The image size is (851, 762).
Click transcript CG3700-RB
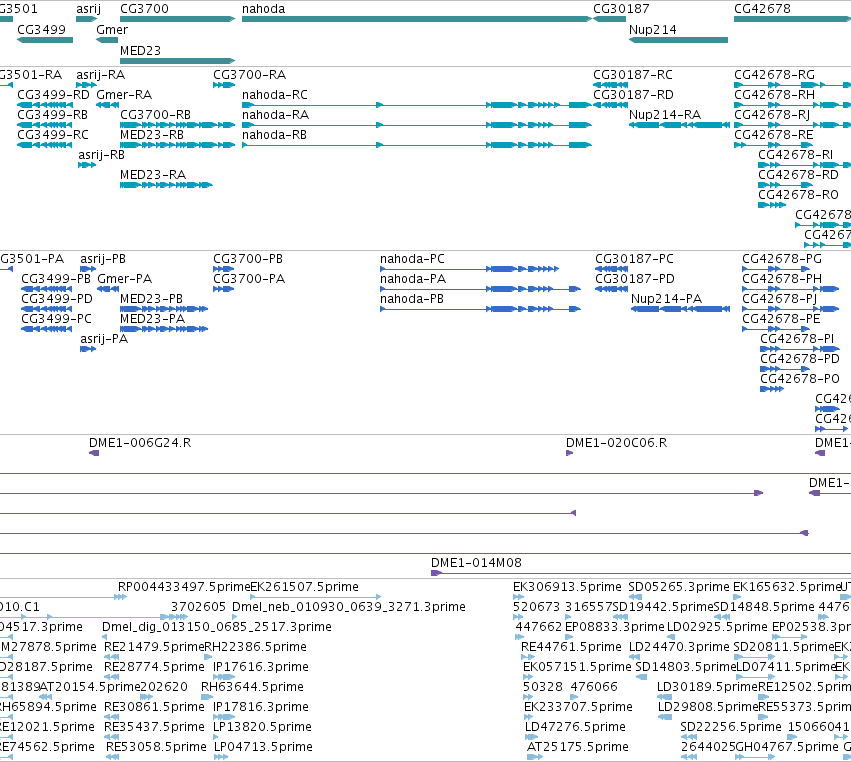click(x=177, y=125)
